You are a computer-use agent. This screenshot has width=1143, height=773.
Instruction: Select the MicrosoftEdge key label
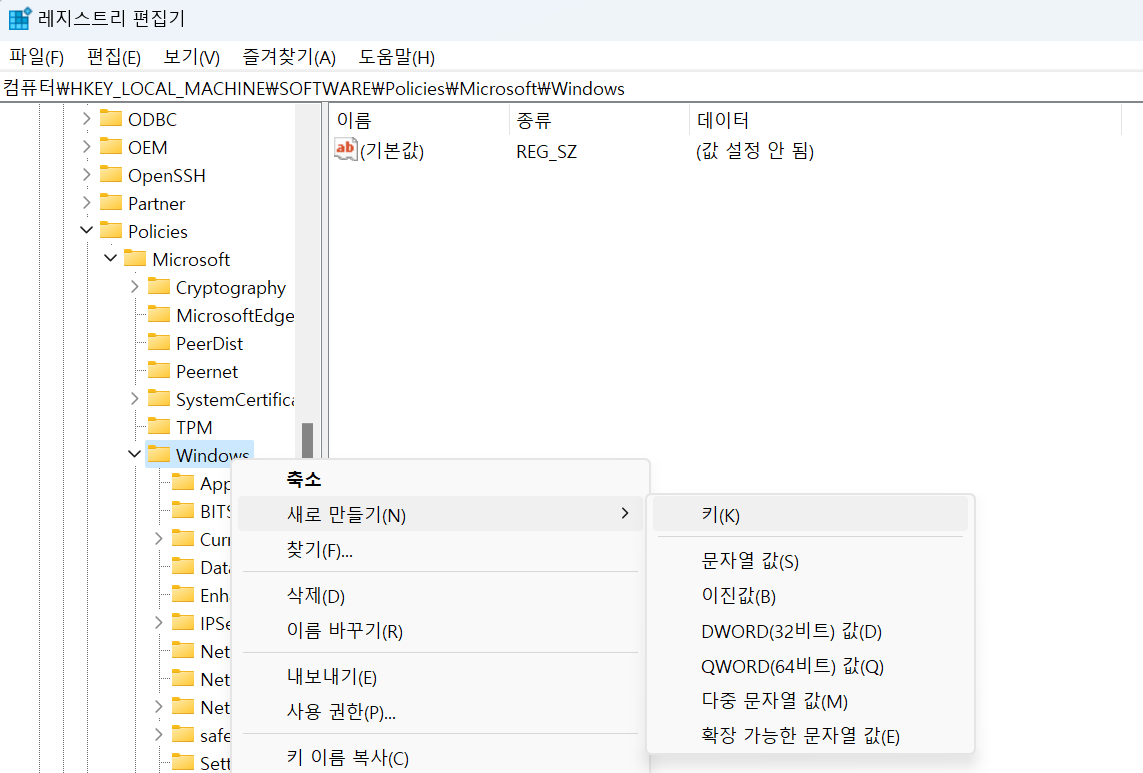[235, 316]
